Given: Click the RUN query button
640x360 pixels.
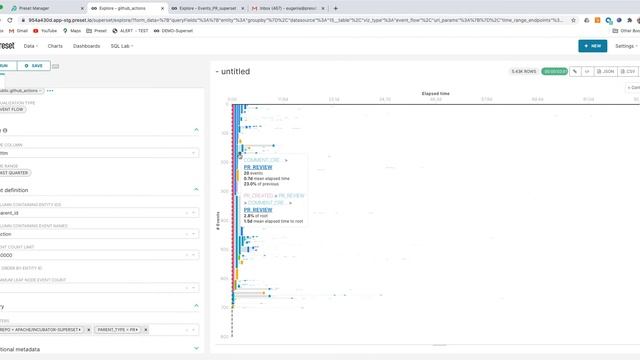Looking at the screenshot, I should click(8, 66).
